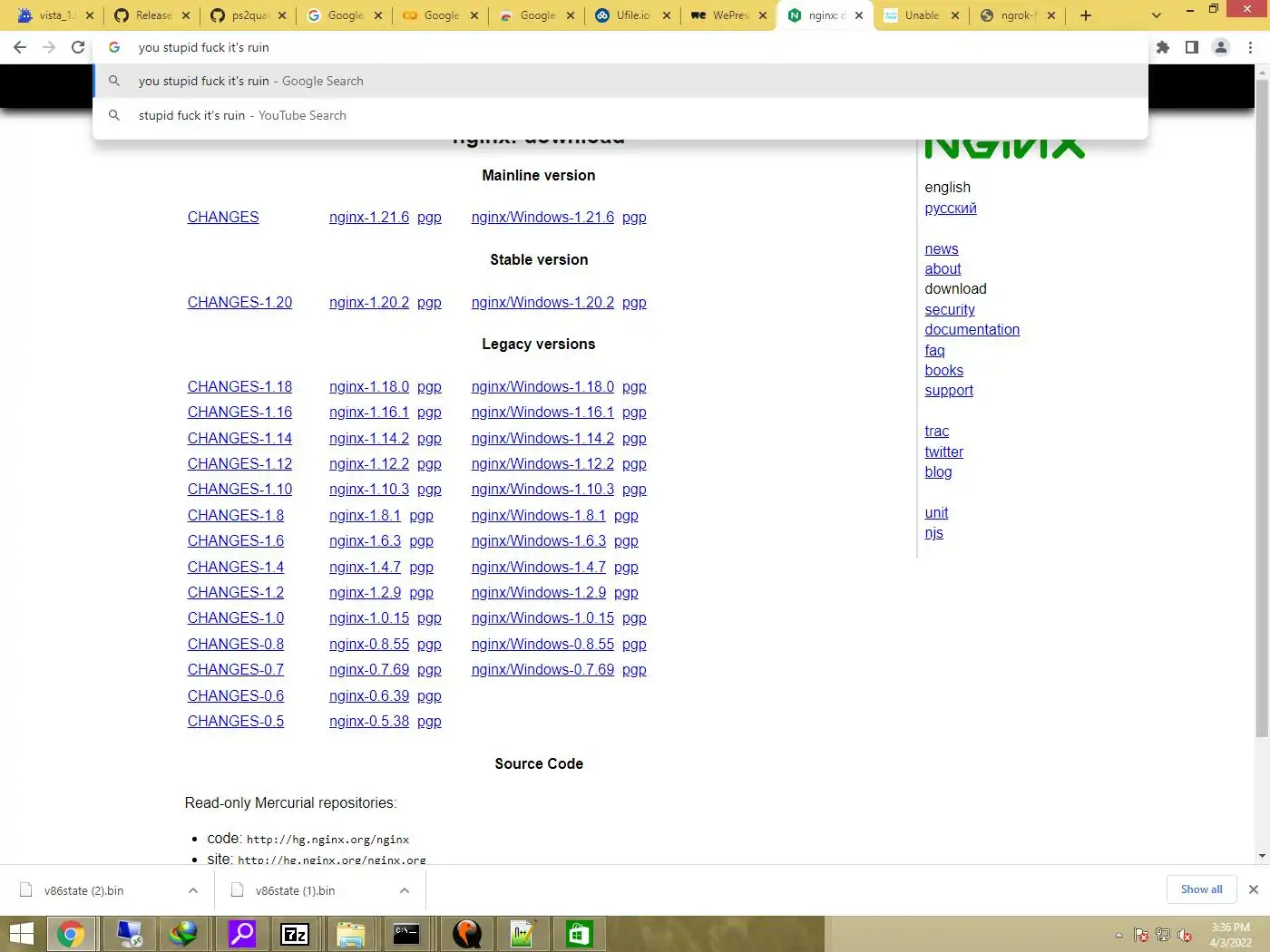
Task: Open the Chrome profile avatar
Action: 1221,47
